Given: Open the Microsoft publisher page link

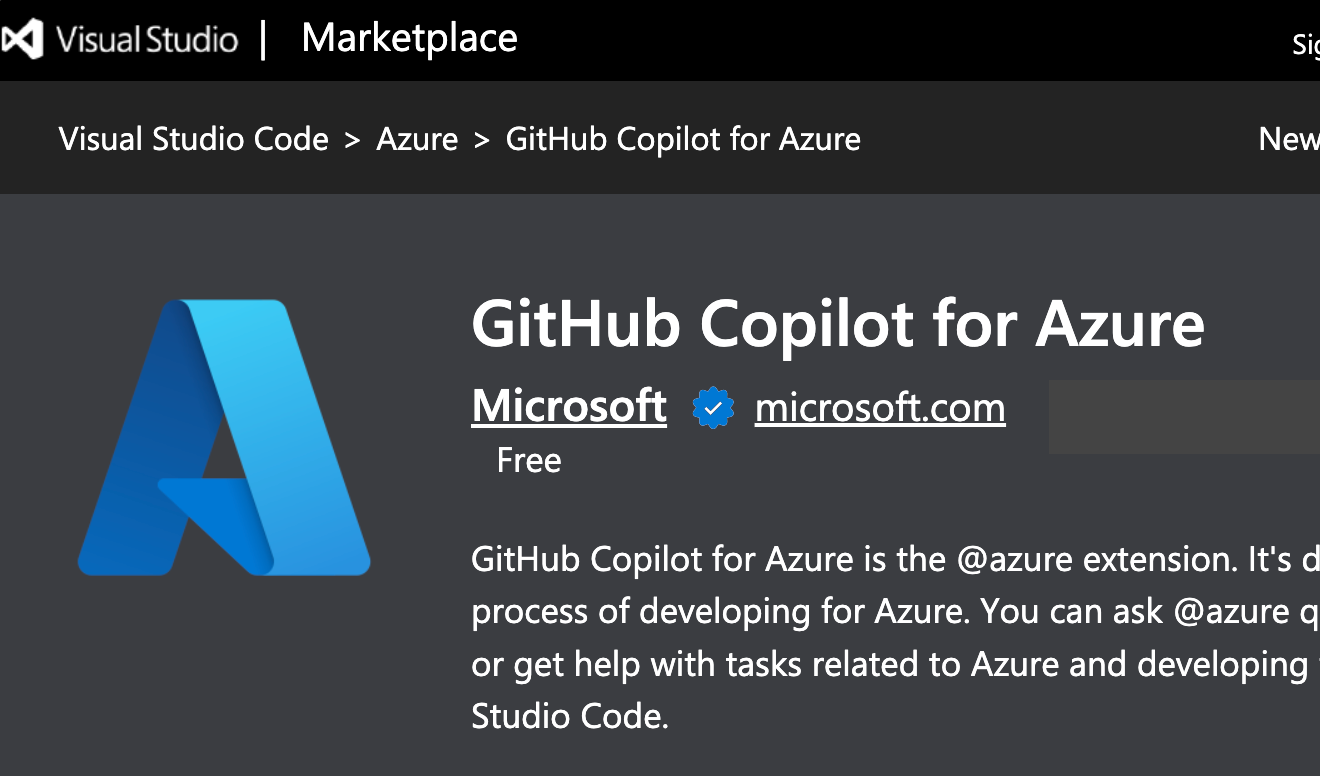Looking at the screenshot, I should (x=569, y=406).
